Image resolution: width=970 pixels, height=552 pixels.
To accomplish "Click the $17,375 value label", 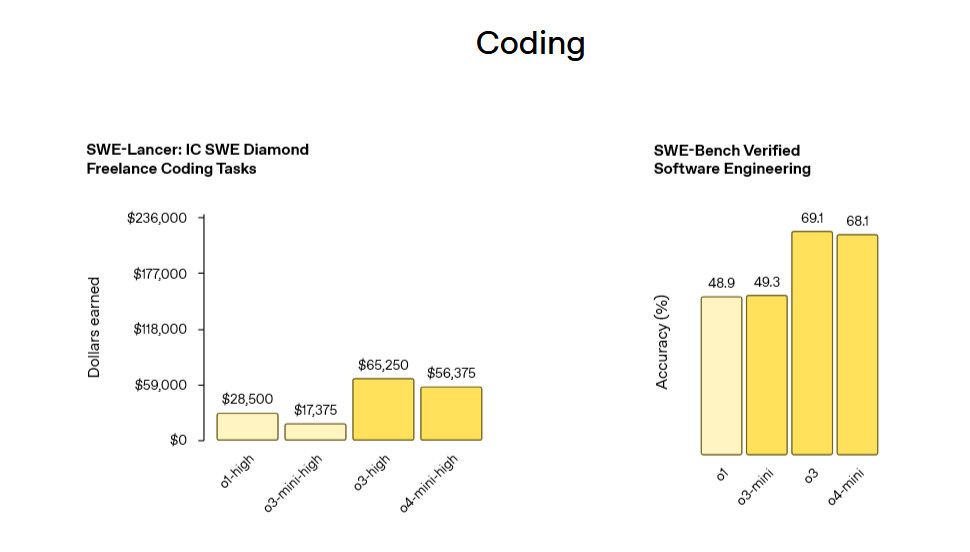I will (315, 410).
